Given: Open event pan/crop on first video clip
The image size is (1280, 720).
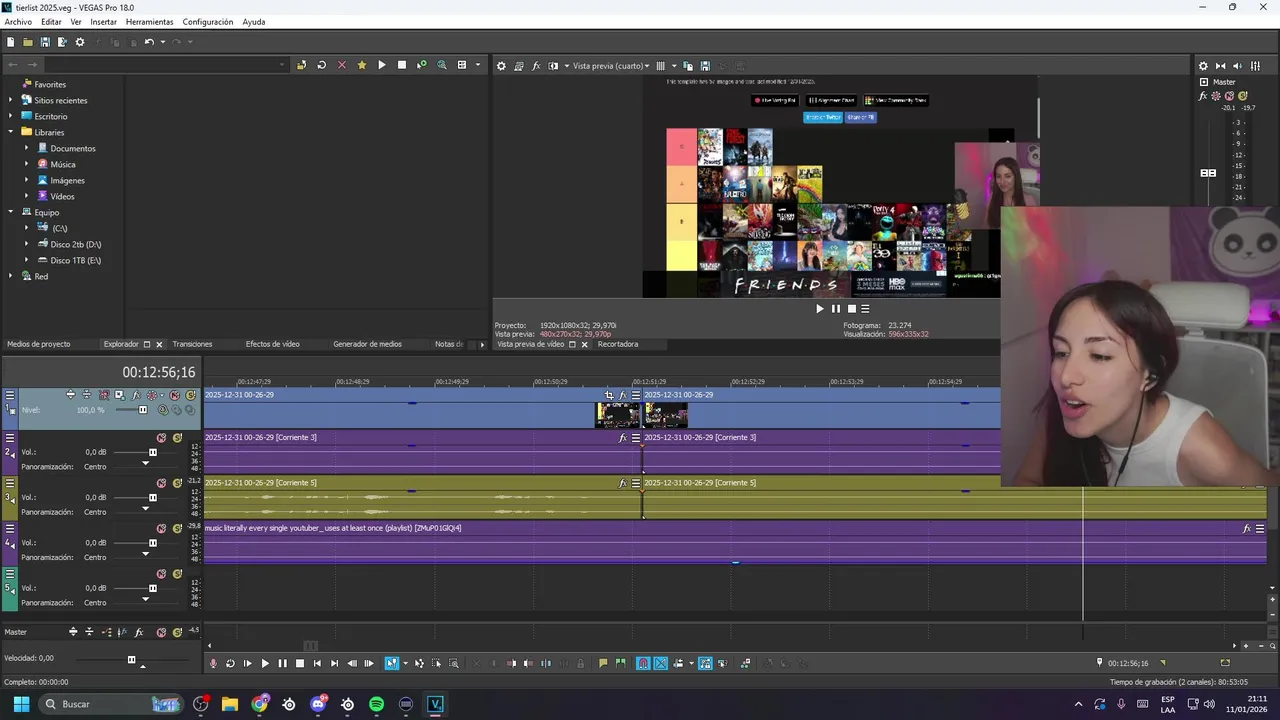Looking at the screenshot, I should tap(609, 395).
